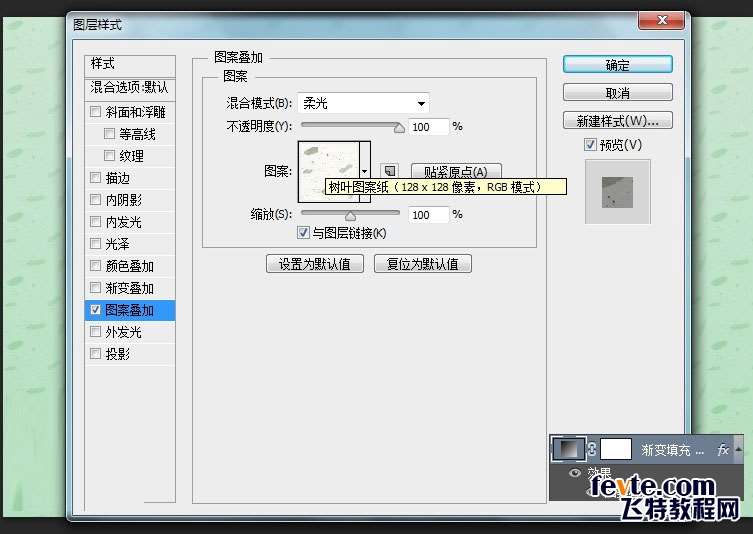Enable 纹理 checkbox

click(x=109, y=155)
